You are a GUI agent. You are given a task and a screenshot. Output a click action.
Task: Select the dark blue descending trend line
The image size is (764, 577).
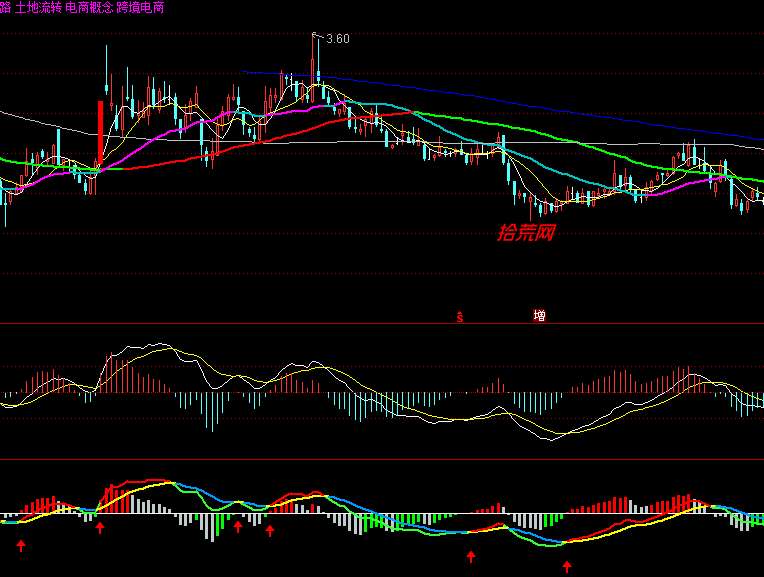click(502, 103)
